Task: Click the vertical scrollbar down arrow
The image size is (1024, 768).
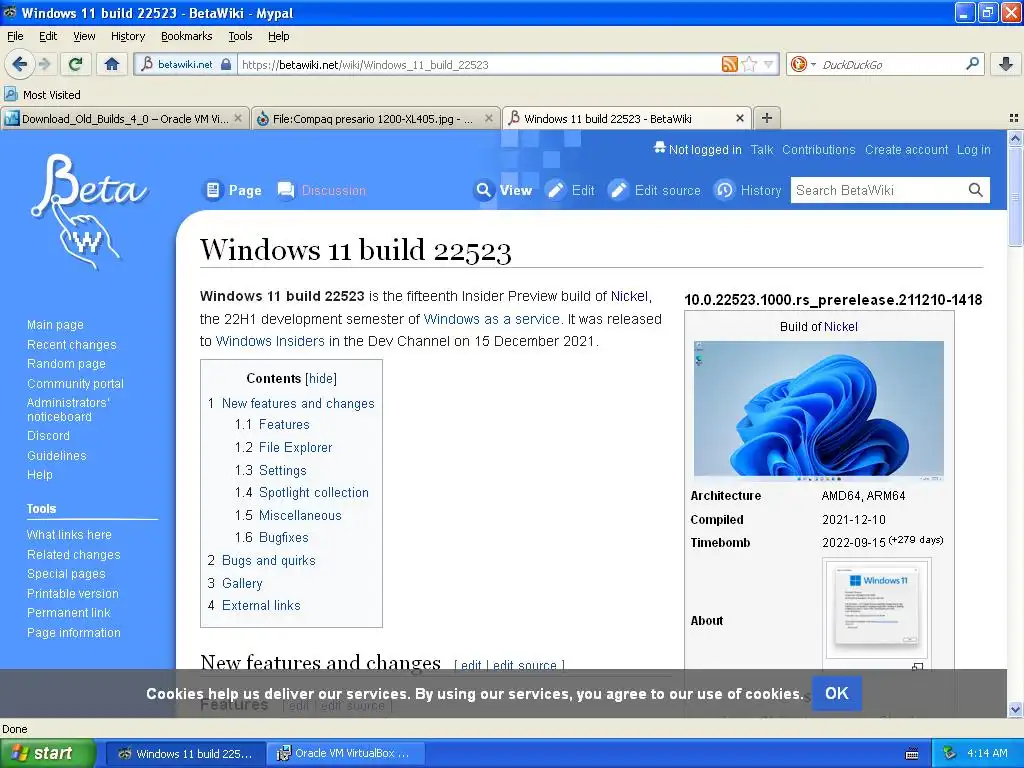Action: click(x=1015, y=709)
